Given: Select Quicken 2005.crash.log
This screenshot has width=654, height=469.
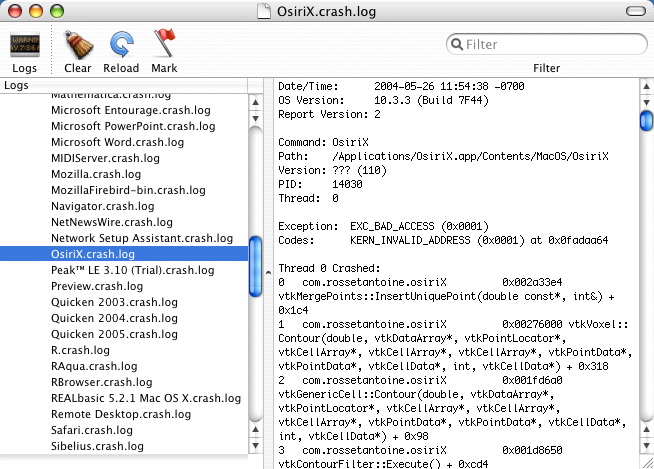Looking at the screenshot, I should tap(114, 334).
